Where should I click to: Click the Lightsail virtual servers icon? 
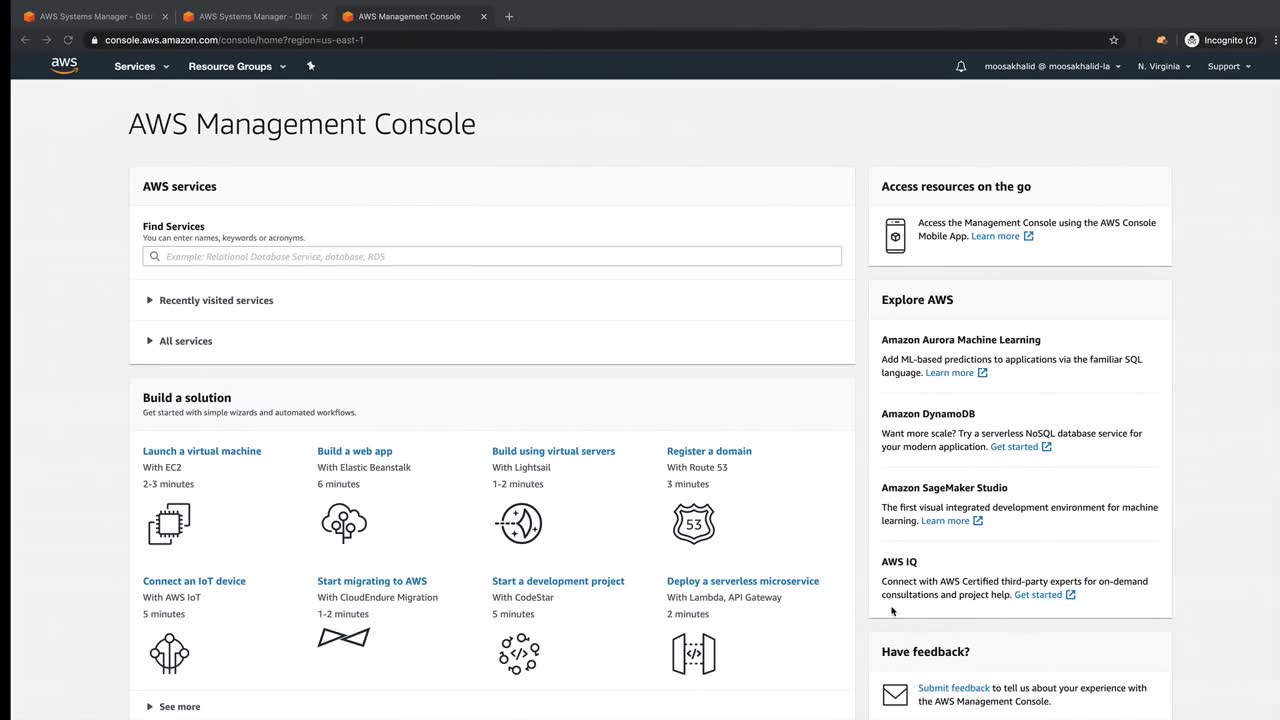[x=519, y=523]
